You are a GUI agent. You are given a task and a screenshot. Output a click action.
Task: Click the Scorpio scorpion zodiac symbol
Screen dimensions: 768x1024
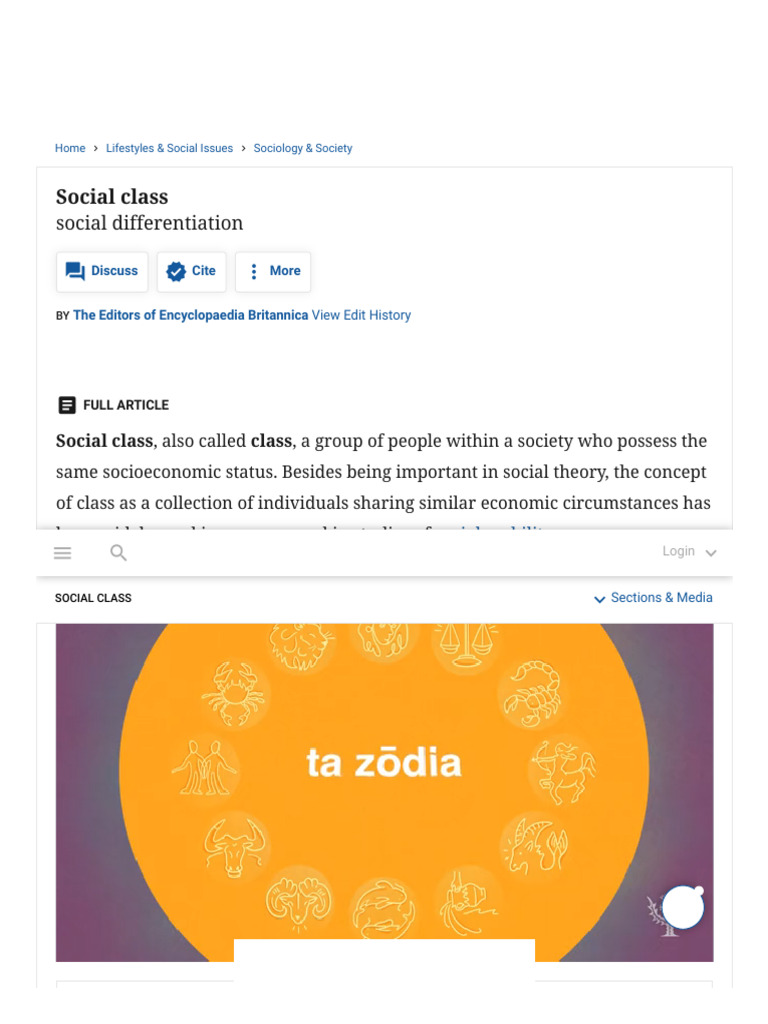pos(532,693)
